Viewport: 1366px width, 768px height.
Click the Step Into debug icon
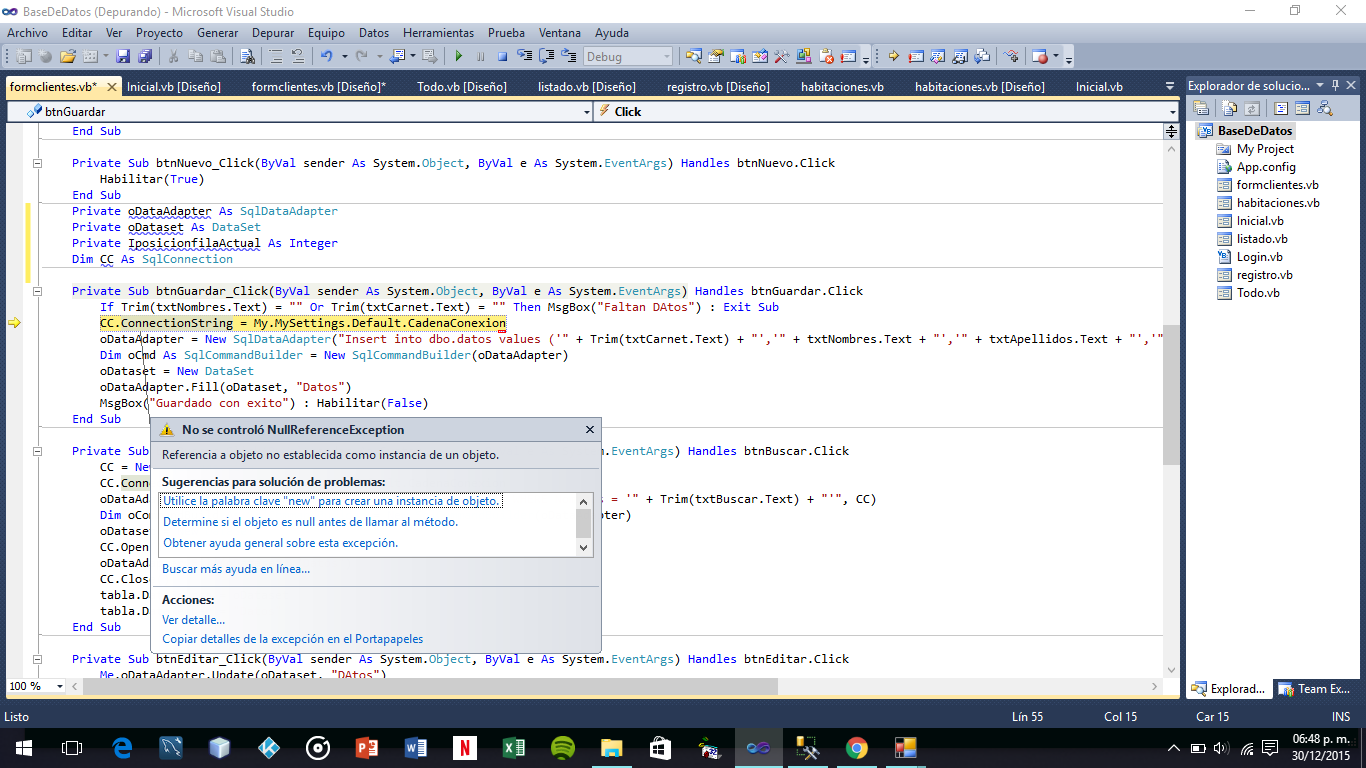point(524,56)
